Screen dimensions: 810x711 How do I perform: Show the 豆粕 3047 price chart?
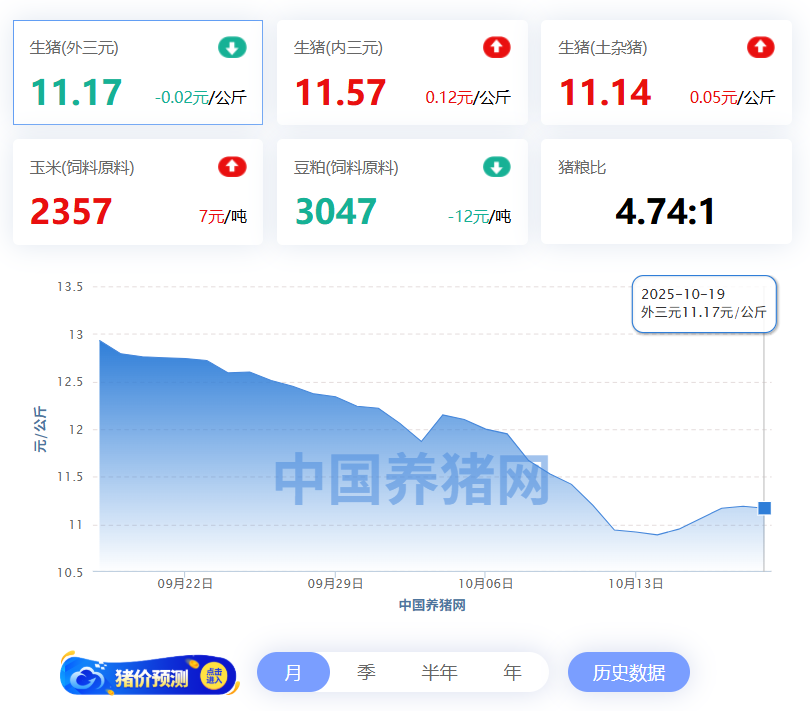(401, 192)
